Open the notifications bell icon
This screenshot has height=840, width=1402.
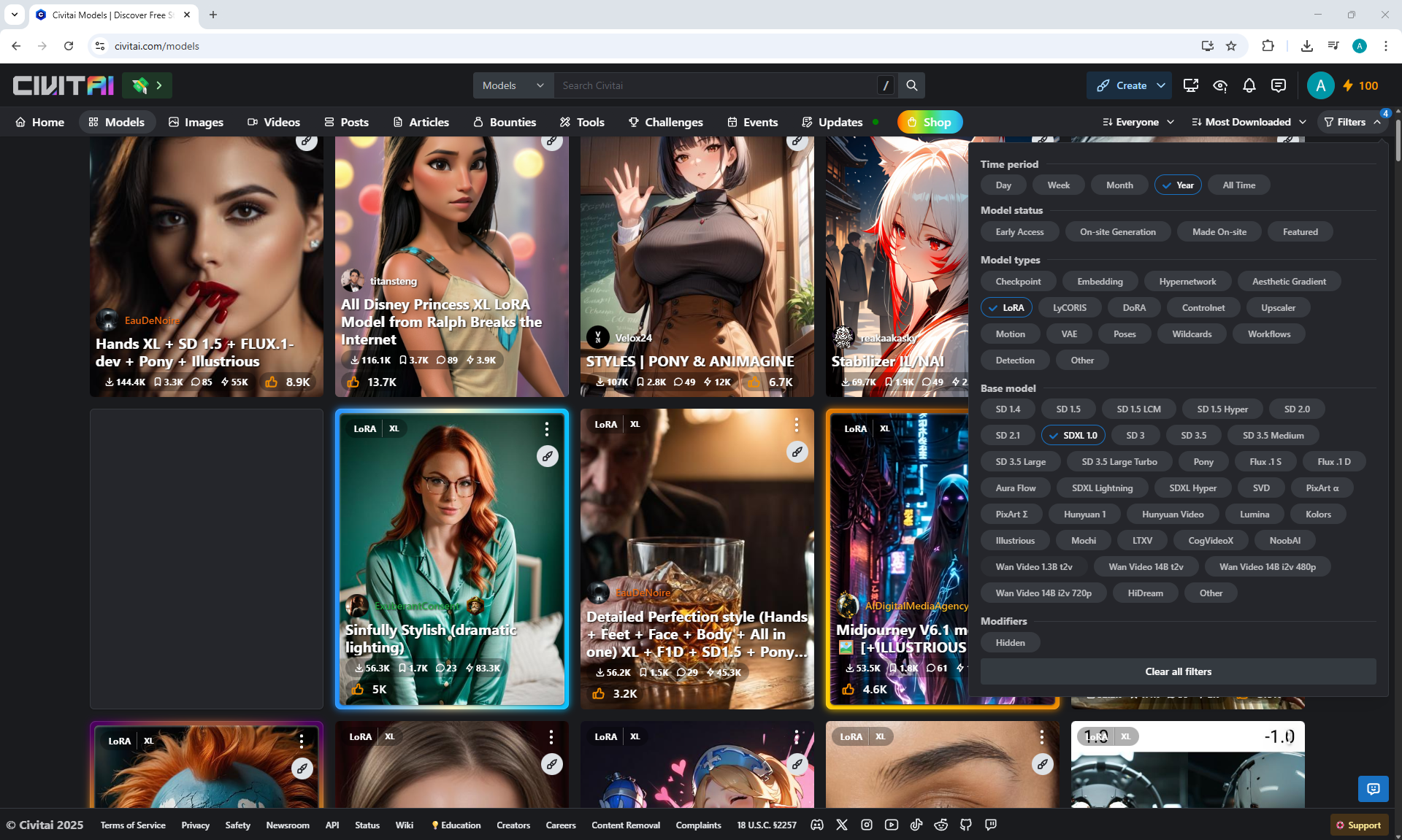coord(1249,85)
